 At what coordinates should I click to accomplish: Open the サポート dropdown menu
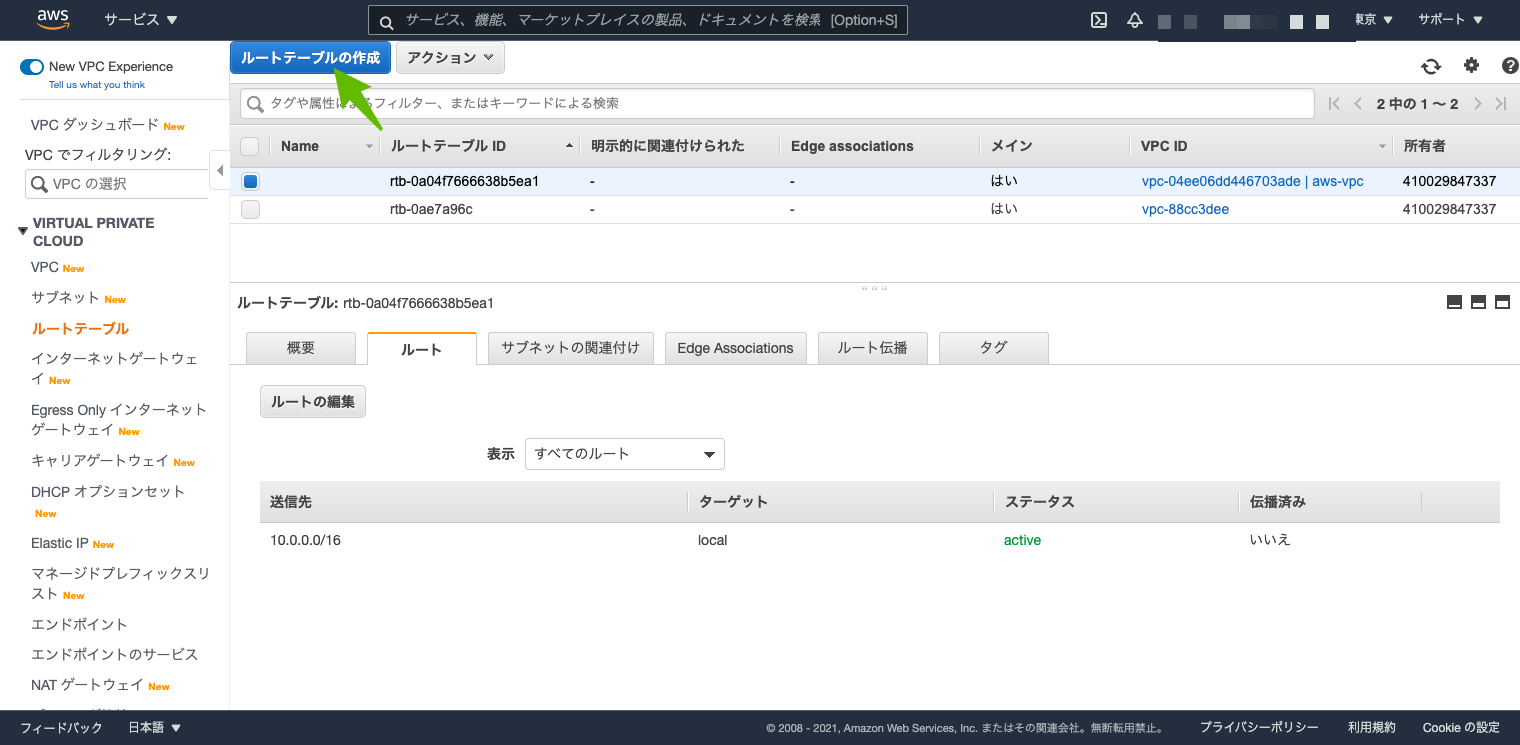click(x=1451, y=20)
